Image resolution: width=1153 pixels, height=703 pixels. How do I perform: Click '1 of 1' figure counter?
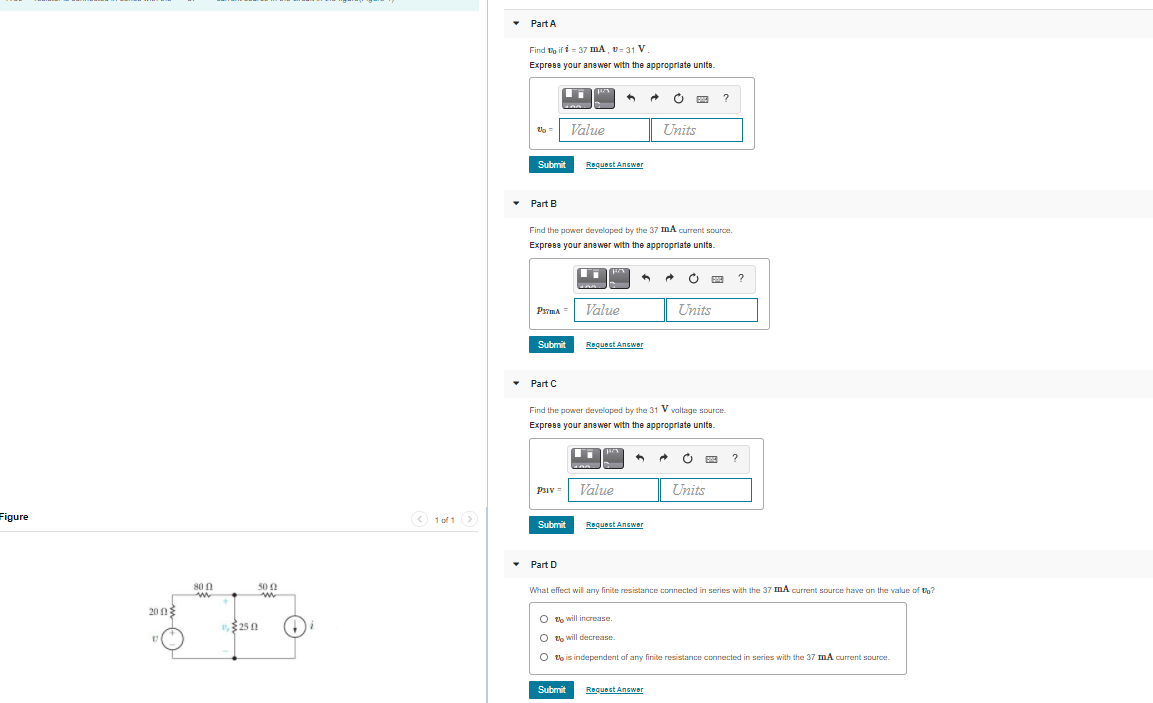[x=444, y=520]
